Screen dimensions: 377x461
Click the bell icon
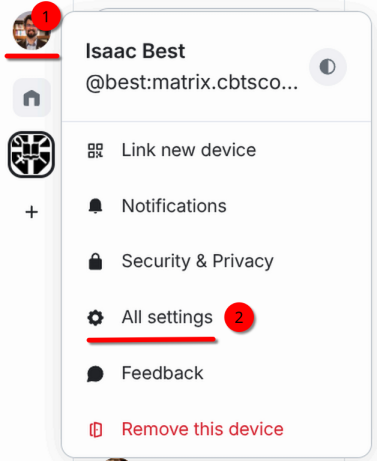click(x=95, y=206)
